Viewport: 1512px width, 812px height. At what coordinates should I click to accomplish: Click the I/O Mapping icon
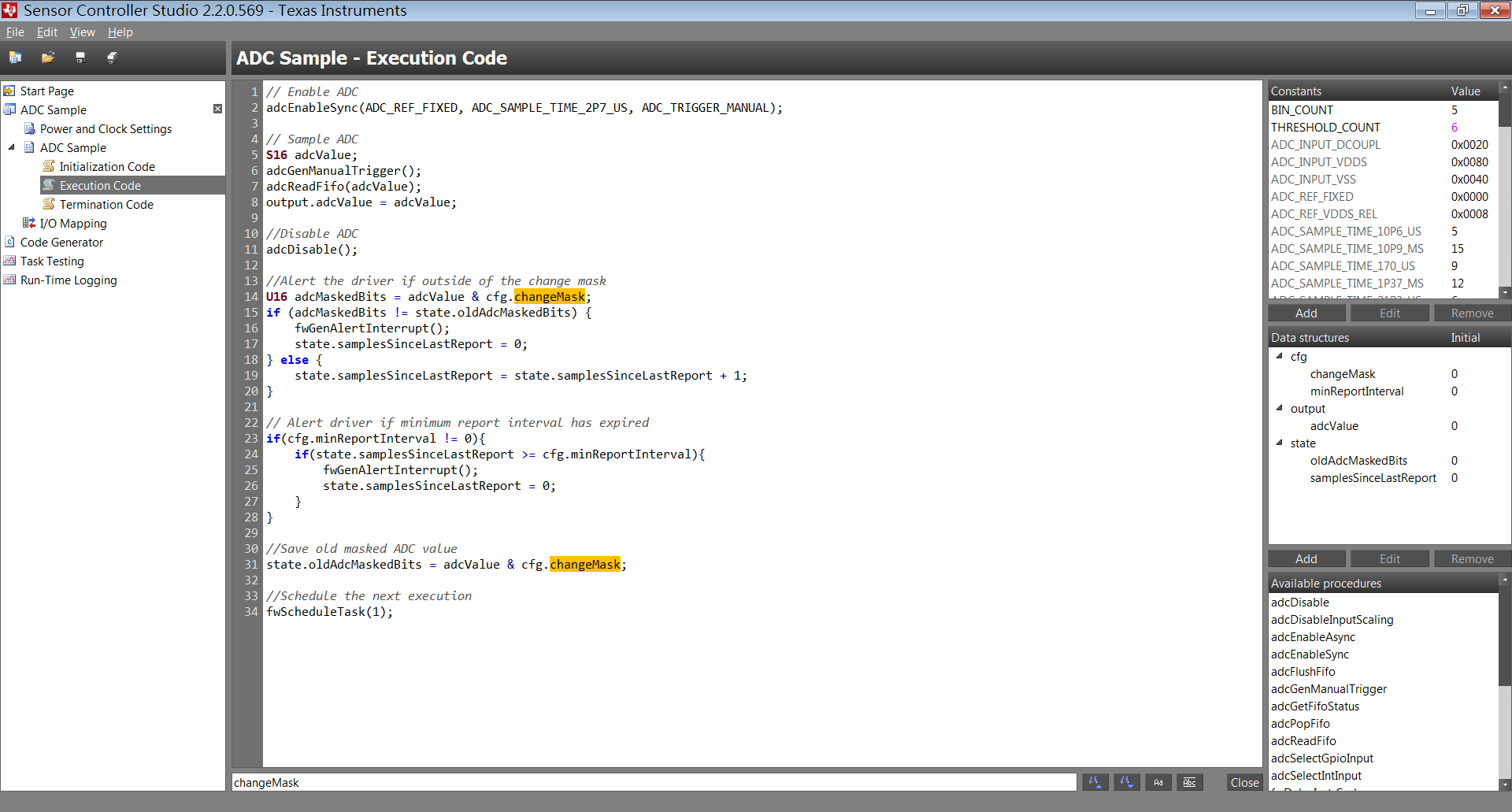[x=29, y=223]
